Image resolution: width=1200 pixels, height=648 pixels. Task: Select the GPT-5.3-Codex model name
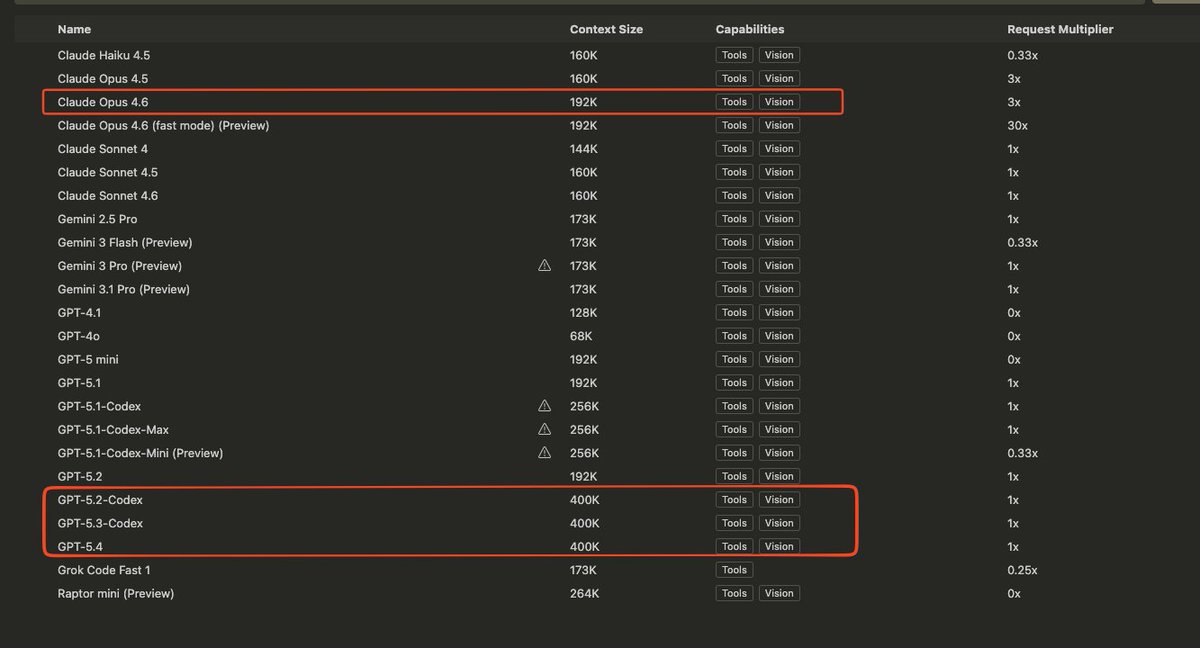coord(100,523)
